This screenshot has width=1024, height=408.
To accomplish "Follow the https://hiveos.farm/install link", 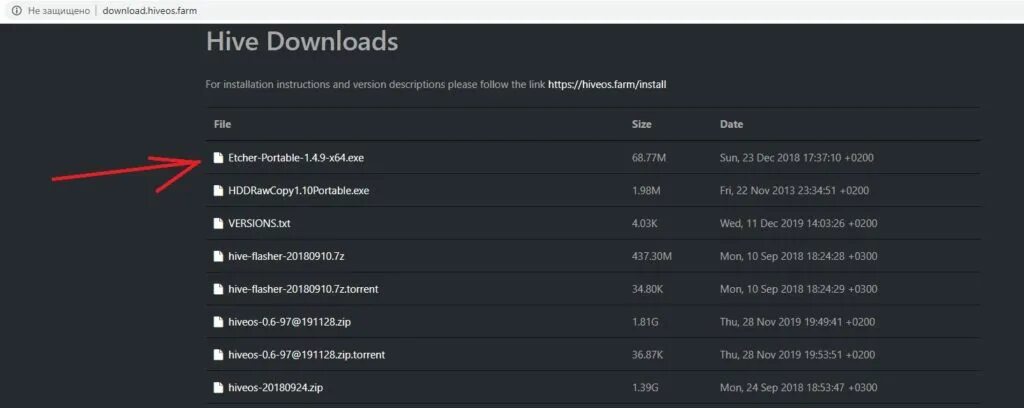I will tap(607, 85).
